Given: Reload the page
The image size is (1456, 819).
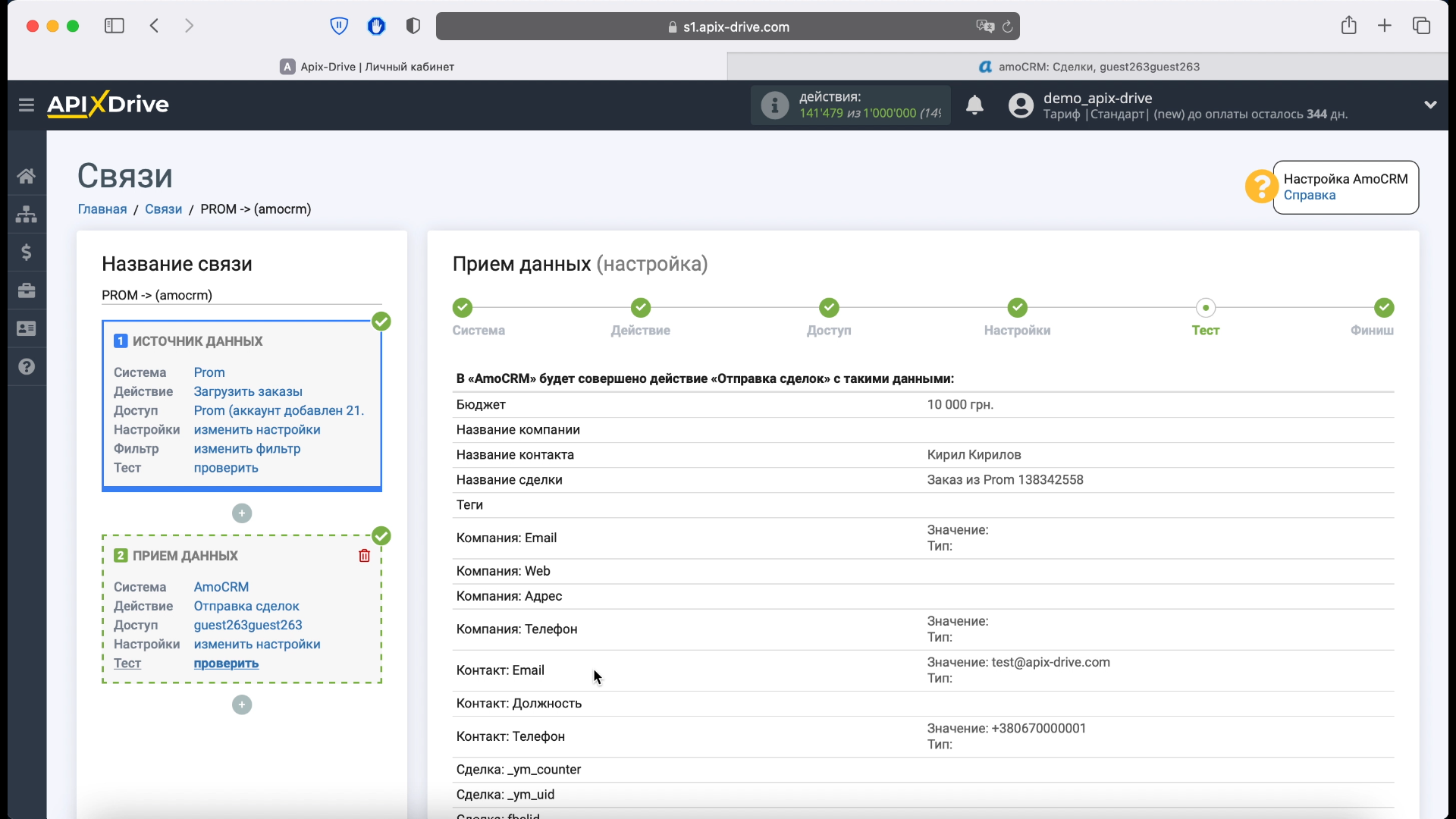Looking at the screenshot, I should (x=1007, y=27).
